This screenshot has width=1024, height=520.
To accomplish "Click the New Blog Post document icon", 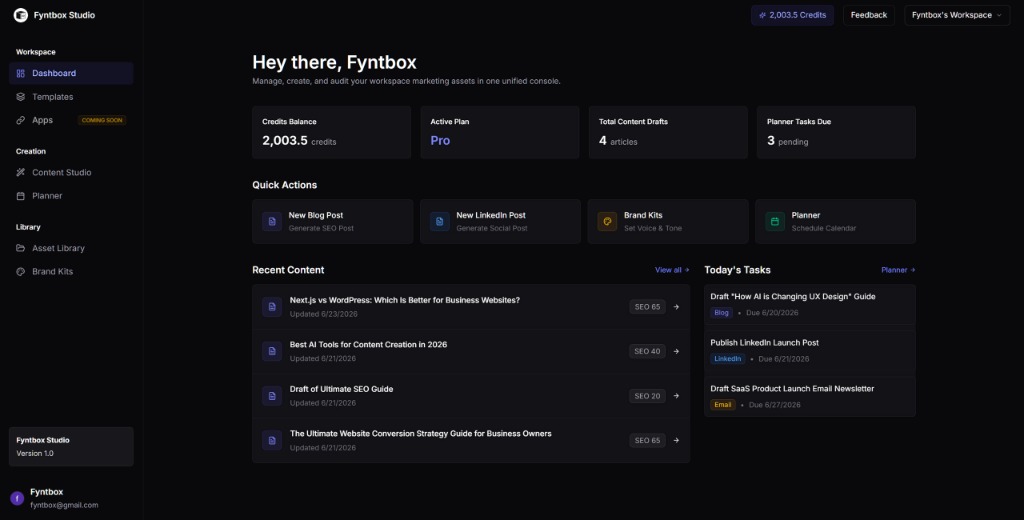I will point(272,221).
